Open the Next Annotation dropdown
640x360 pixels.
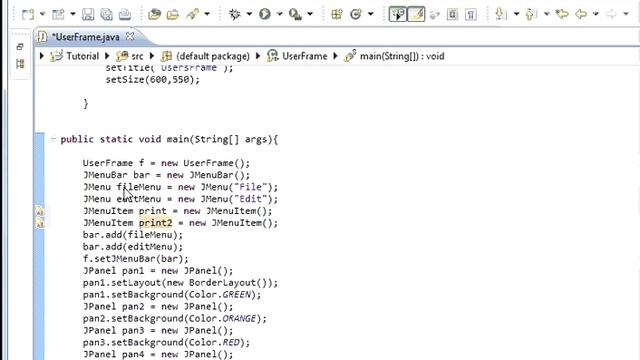[x=516, y=14]
